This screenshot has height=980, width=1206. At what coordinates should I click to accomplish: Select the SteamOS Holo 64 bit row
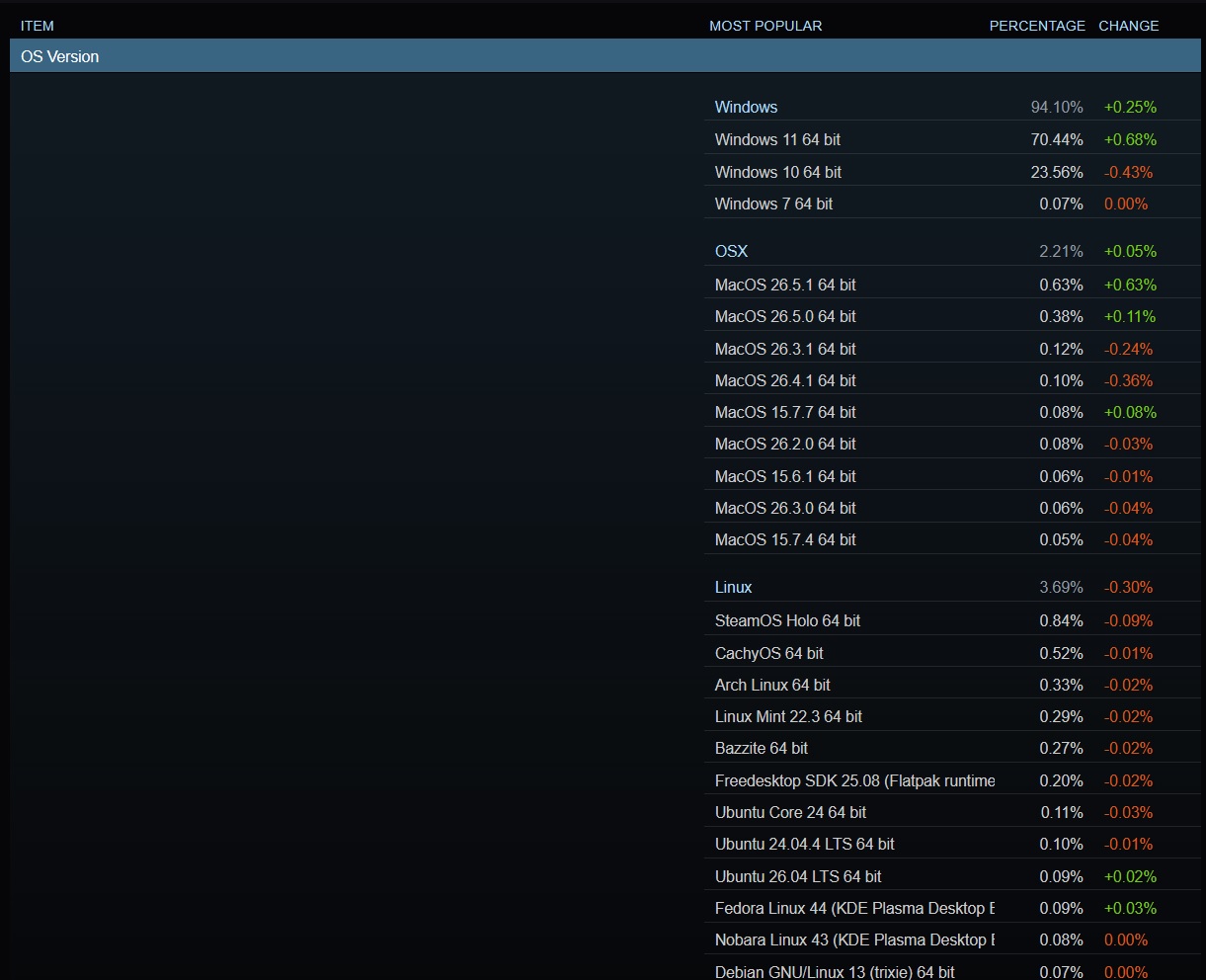pos(953,620)
